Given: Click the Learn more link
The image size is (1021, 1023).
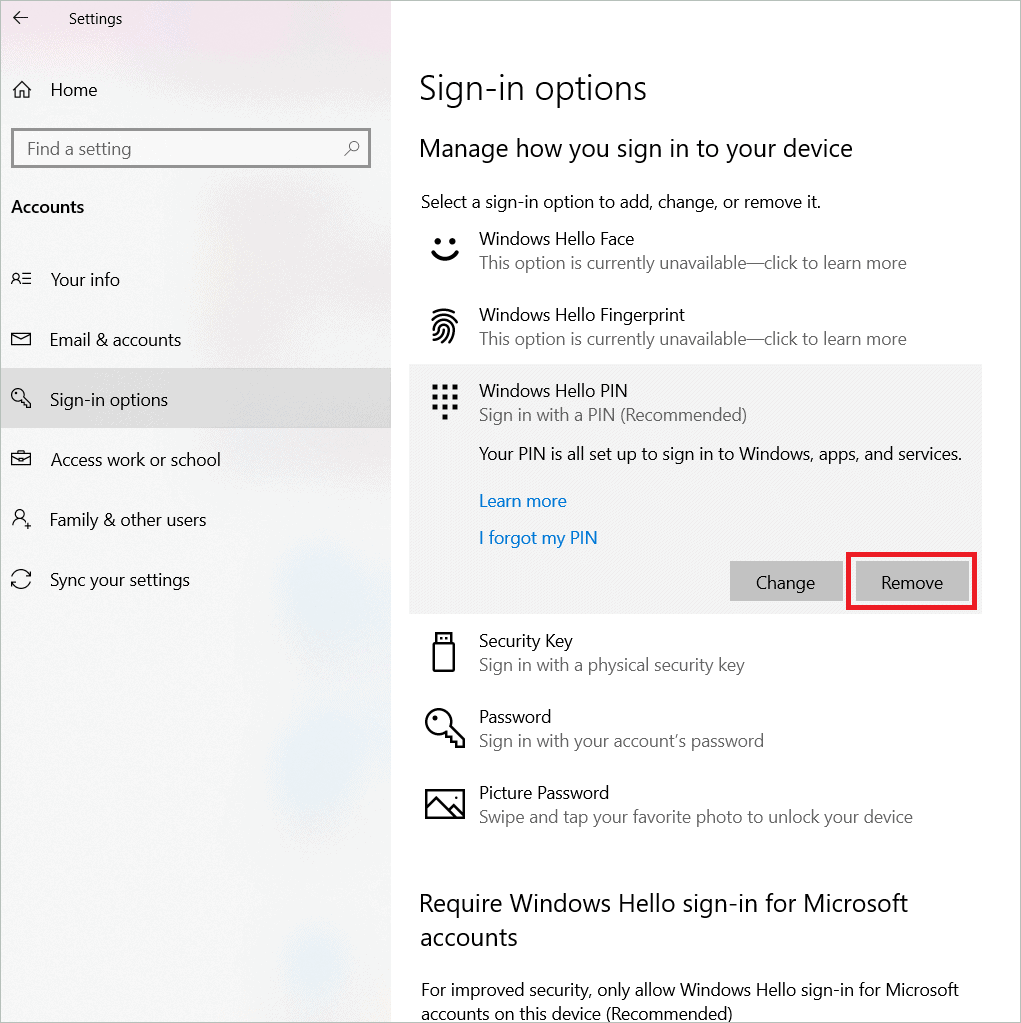Looking at the screenshot, I should tap(523, 501).
